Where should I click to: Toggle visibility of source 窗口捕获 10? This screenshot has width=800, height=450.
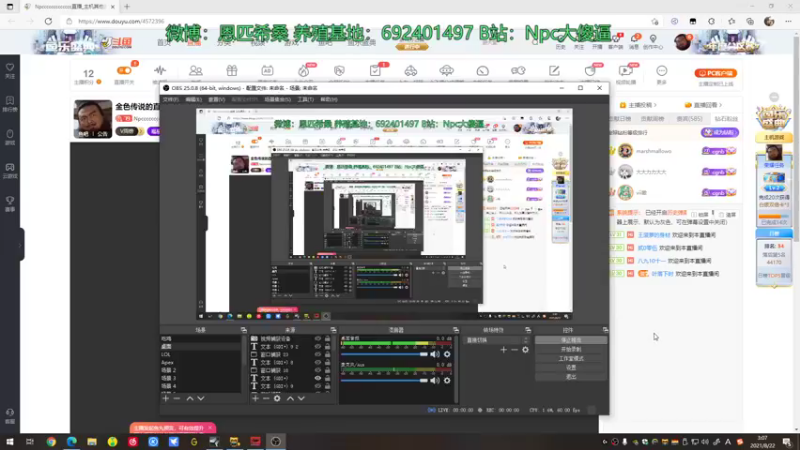tap(318, 370)
